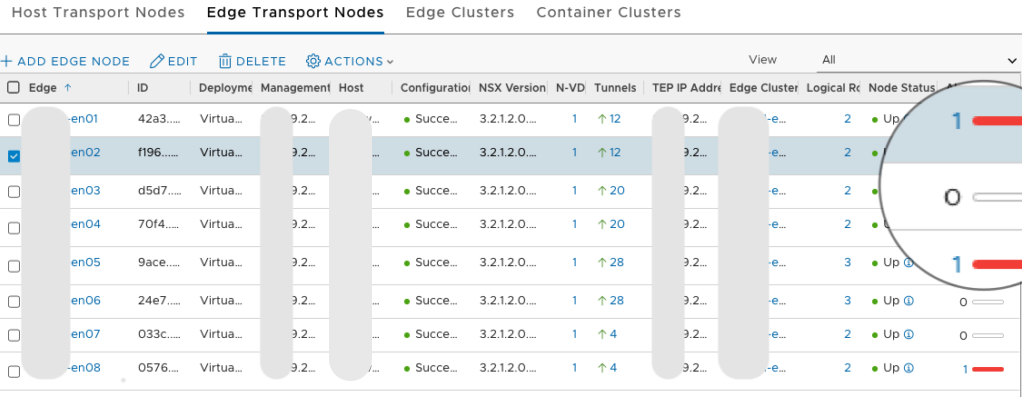Click the sort arrow icon in Edge column header
The width and height of the screenshot is (1022, 397).
tap(67, 87)
